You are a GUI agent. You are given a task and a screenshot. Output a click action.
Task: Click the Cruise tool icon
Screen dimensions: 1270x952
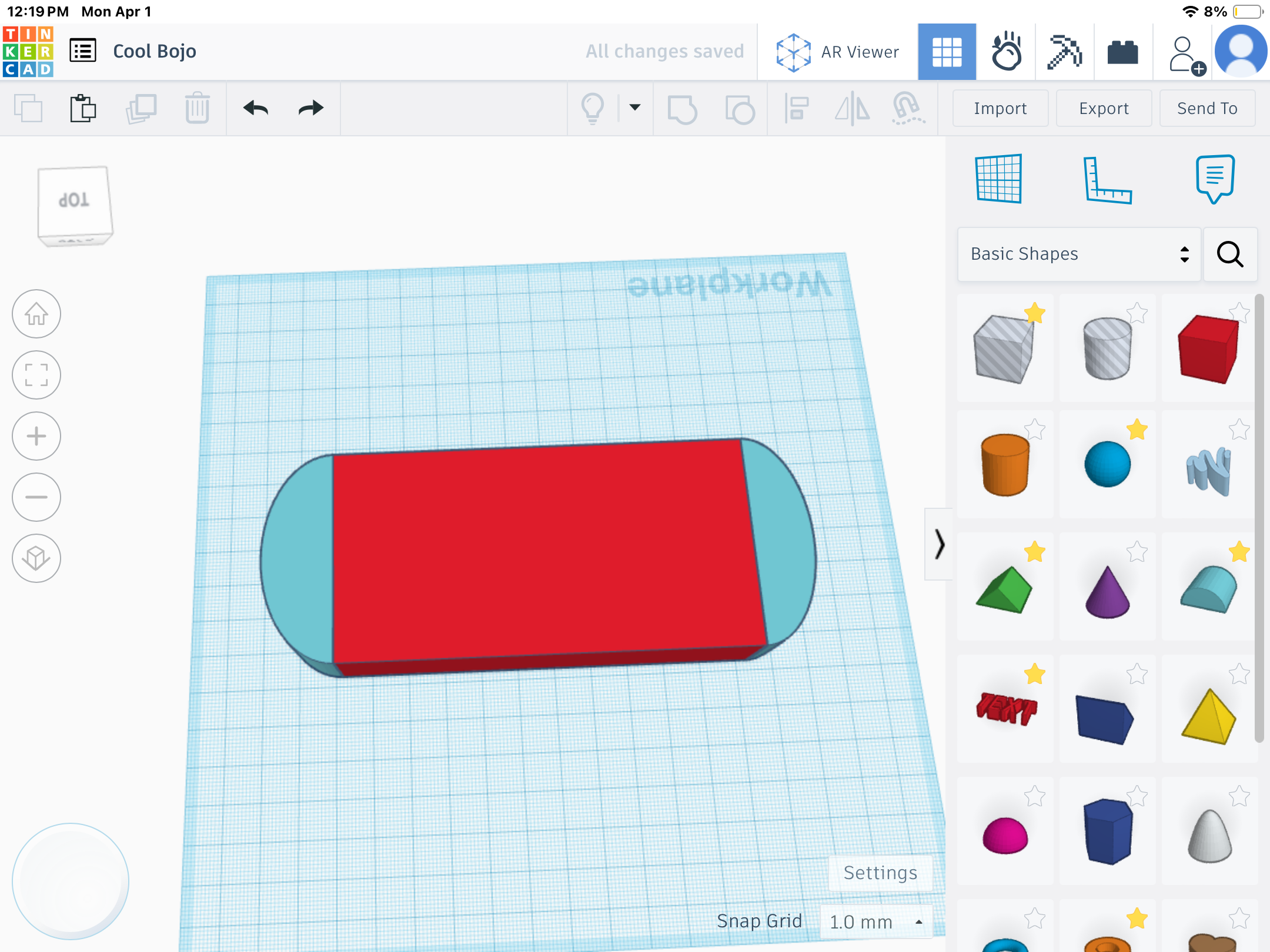coord(908,108)
